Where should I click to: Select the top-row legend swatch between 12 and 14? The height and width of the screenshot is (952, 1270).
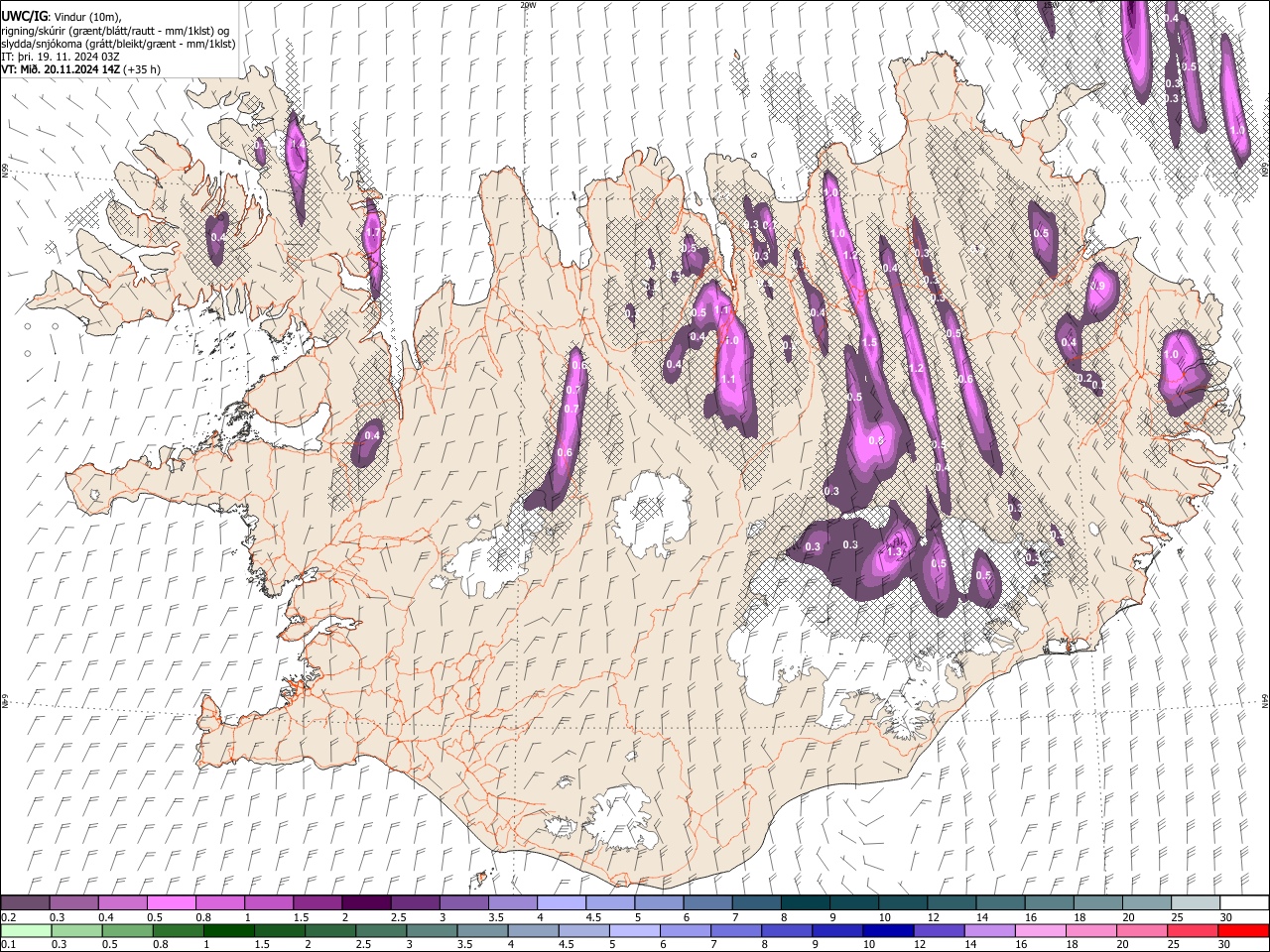click(x=950, y=902)
